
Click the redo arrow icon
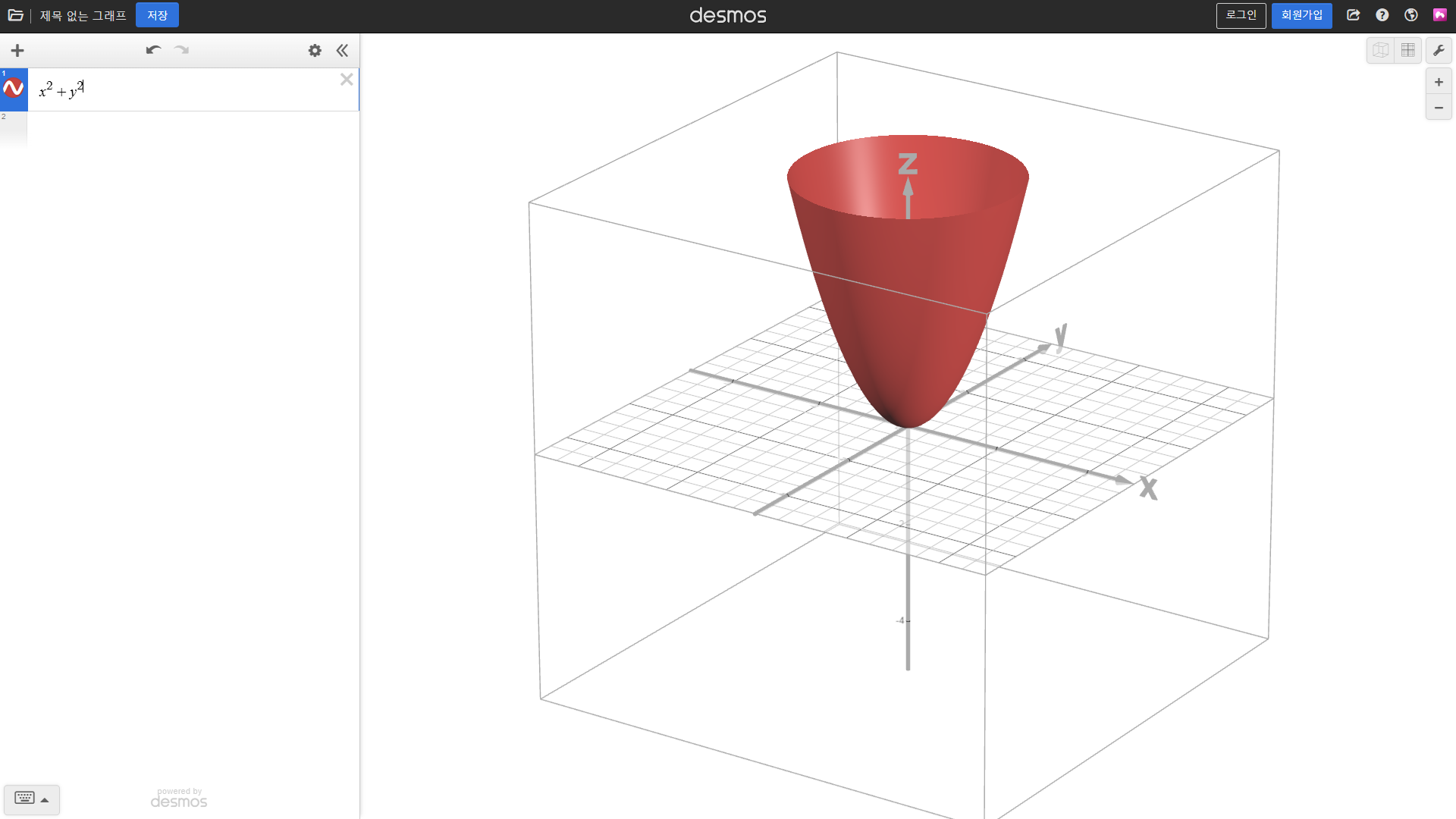(181, 50)
